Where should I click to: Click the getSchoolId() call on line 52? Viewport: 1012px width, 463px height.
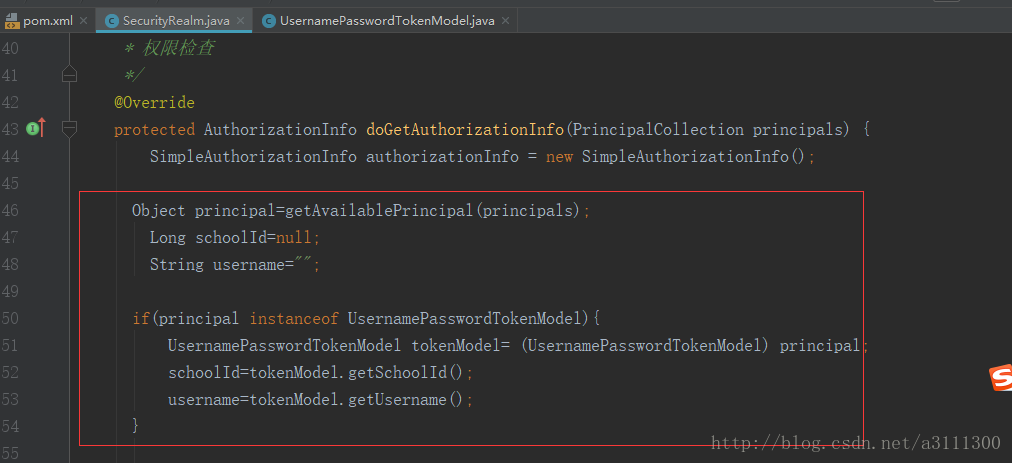[406, 373]
